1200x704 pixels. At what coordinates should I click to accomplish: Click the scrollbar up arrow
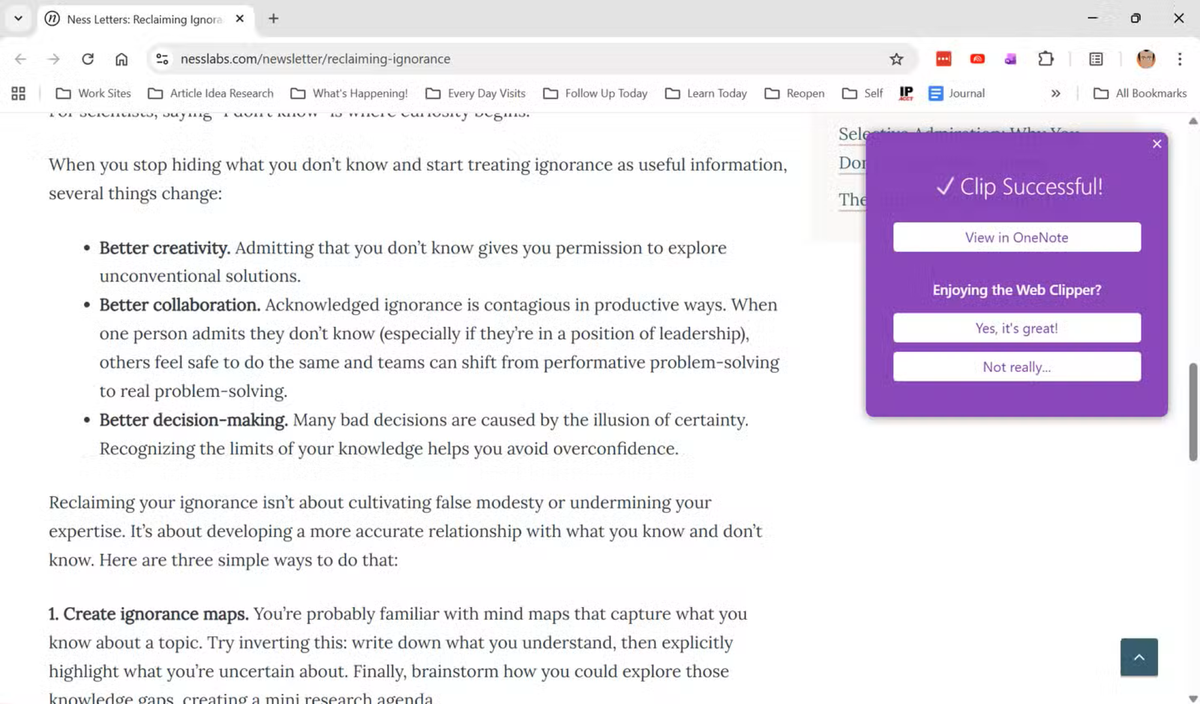(1192, 121)
